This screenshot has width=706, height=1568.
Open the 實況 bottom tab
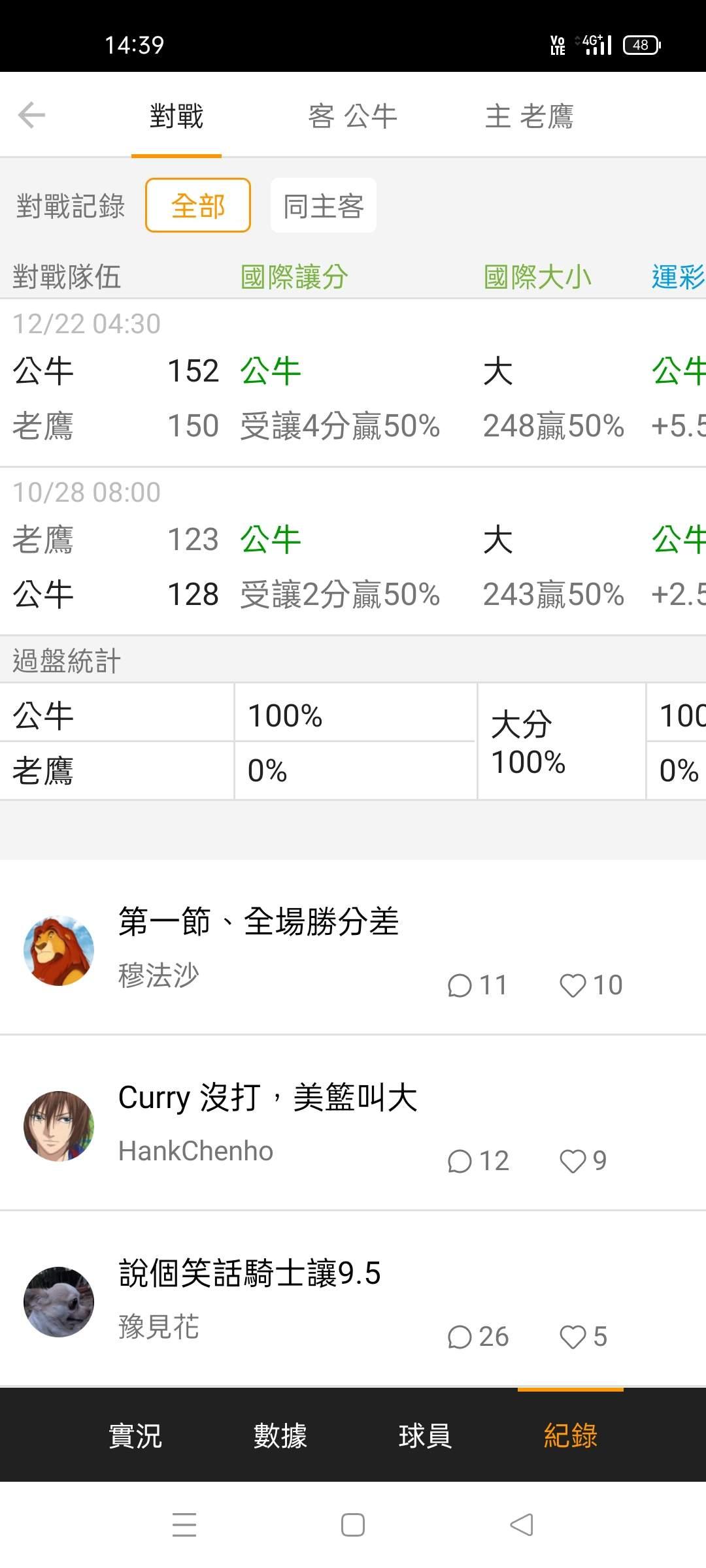[135, 1435]
